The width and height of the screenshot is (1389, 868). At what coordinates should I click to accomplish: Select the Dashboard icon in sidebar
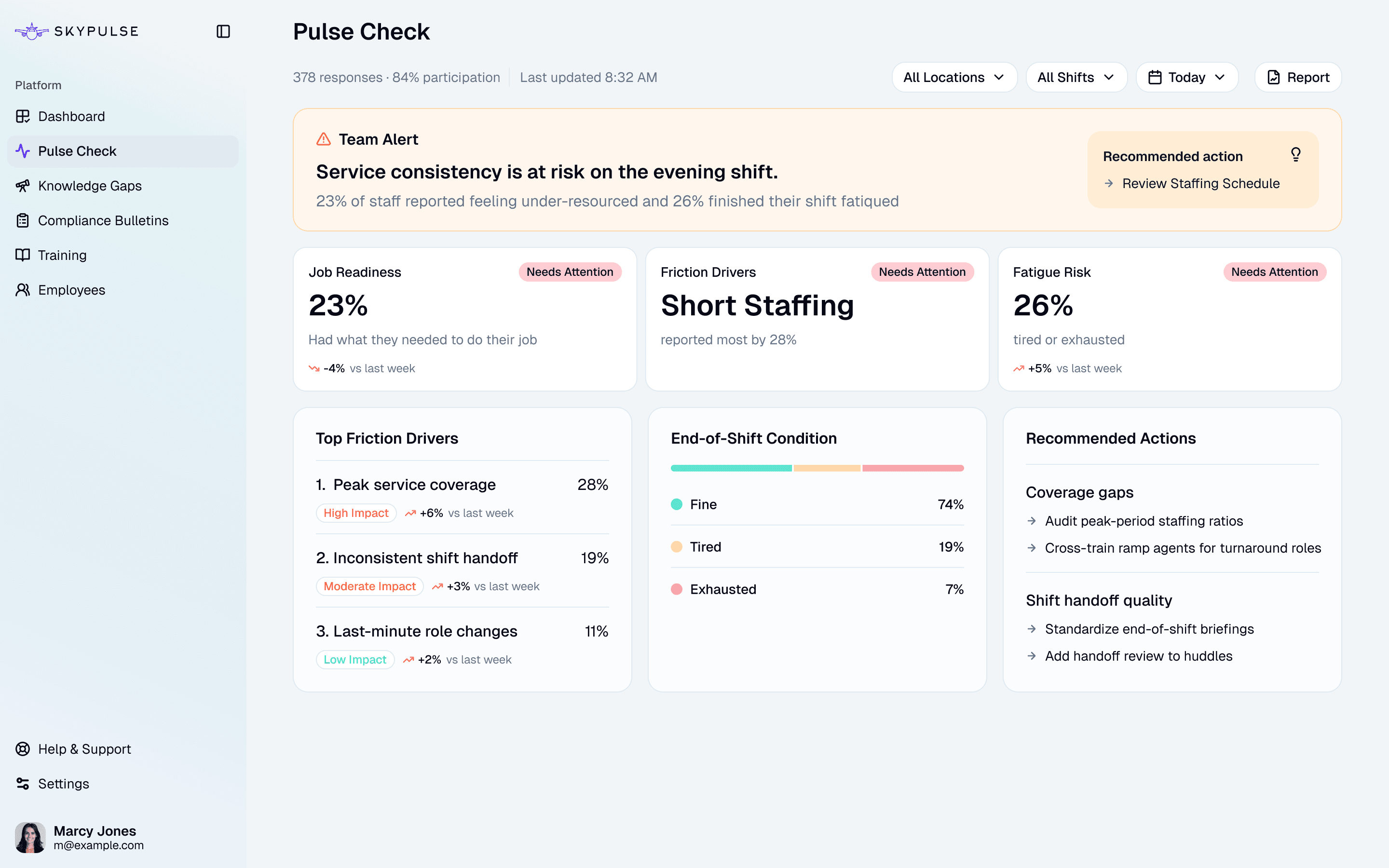(x=23, y=116)
